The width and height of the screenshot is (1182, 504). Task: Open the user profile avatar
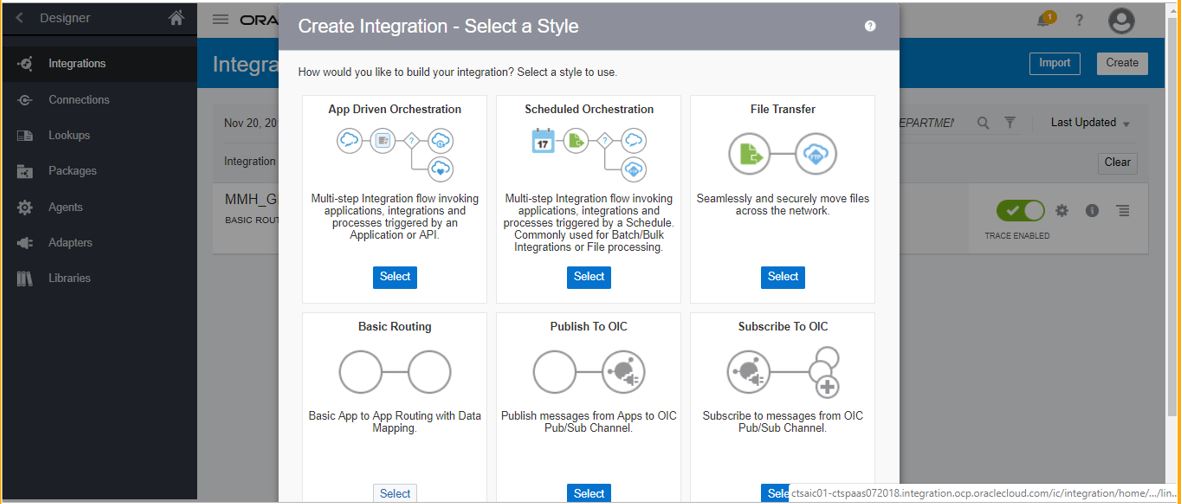[1122, 21]
